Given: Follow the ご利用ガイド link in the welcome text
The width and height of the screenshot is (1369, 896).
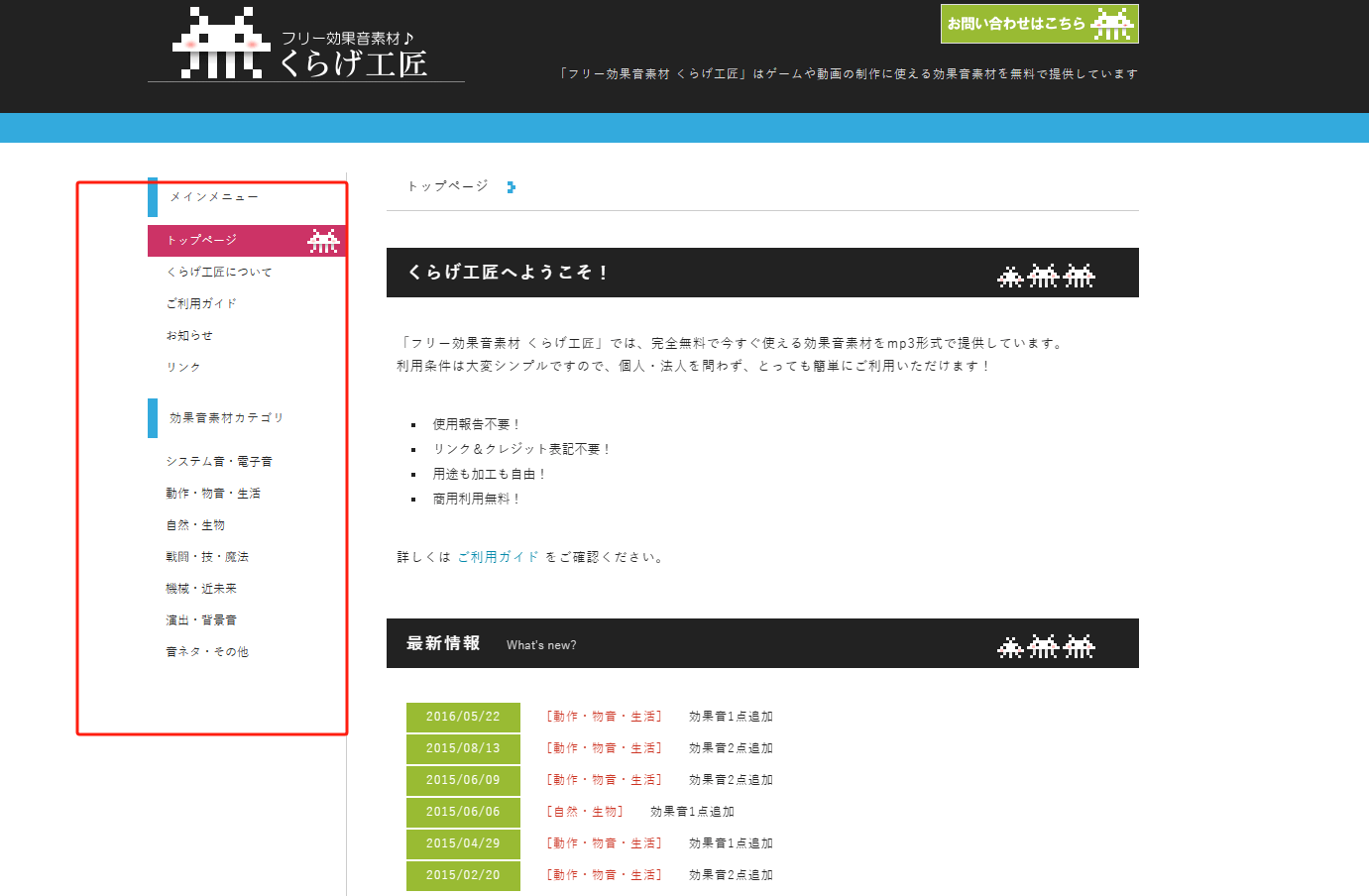Looking at the screenshot, I should (x=499, y=557).
